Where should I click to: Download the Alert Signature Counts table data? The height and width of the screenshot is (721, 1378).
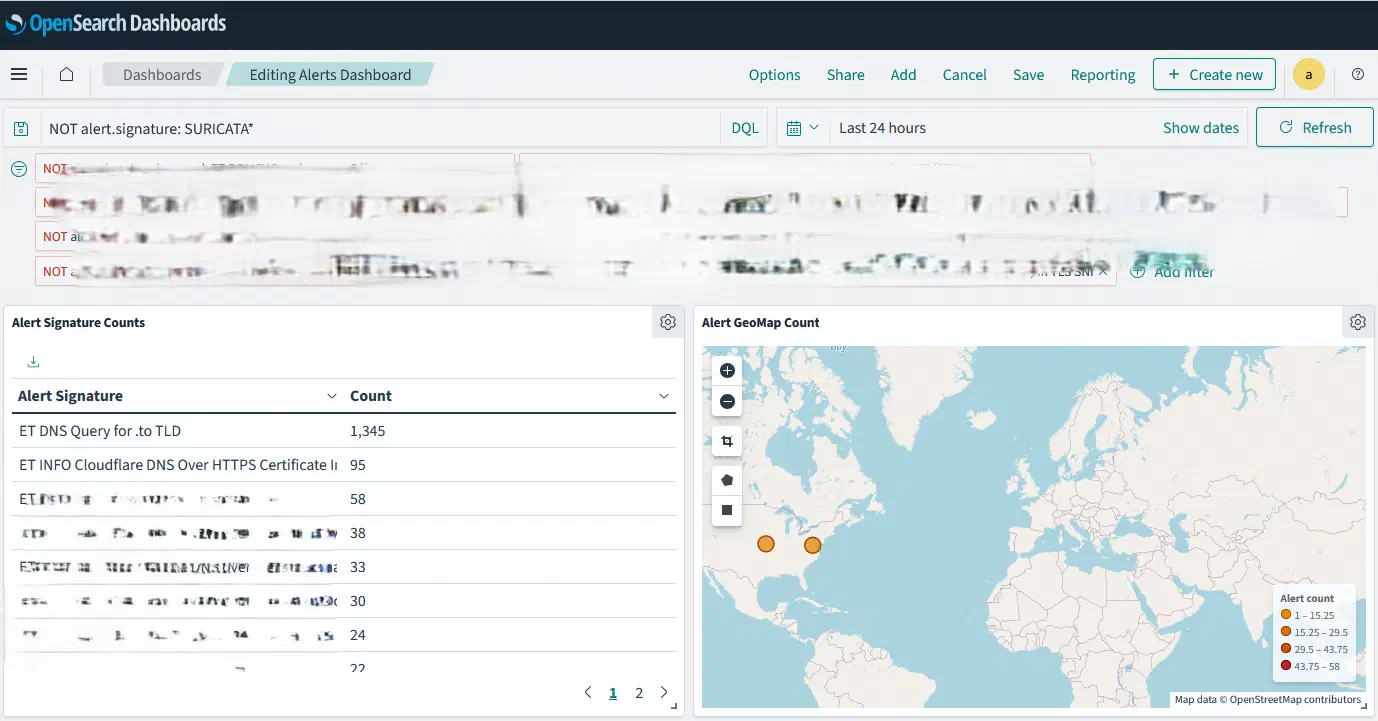(x=33, y=362)
